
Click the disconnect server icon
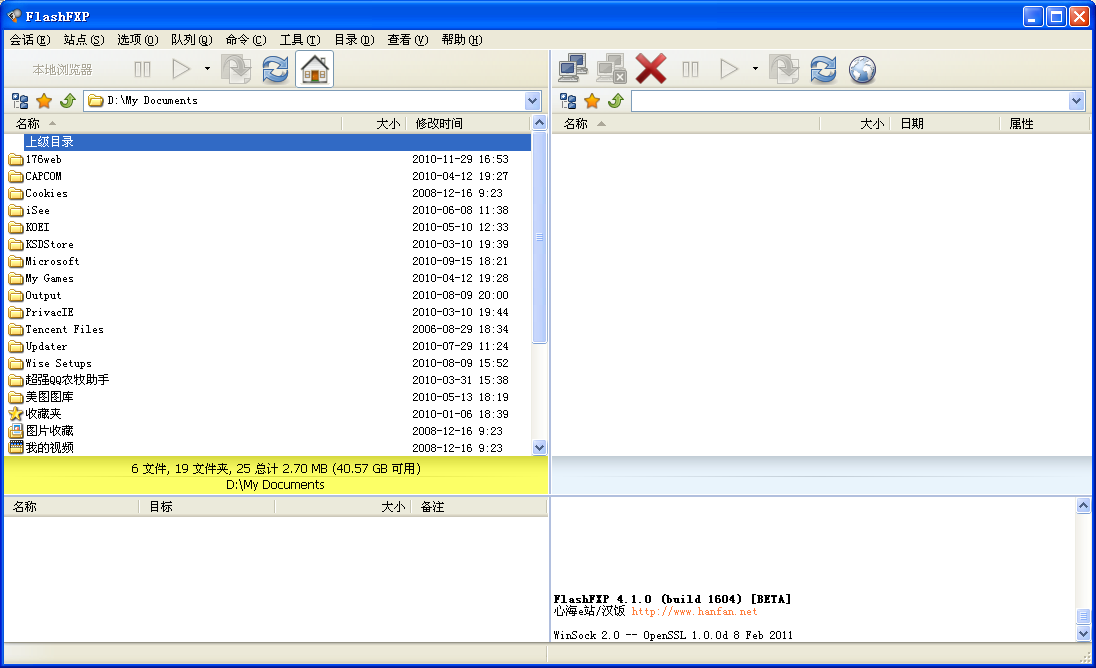(611, 68)
